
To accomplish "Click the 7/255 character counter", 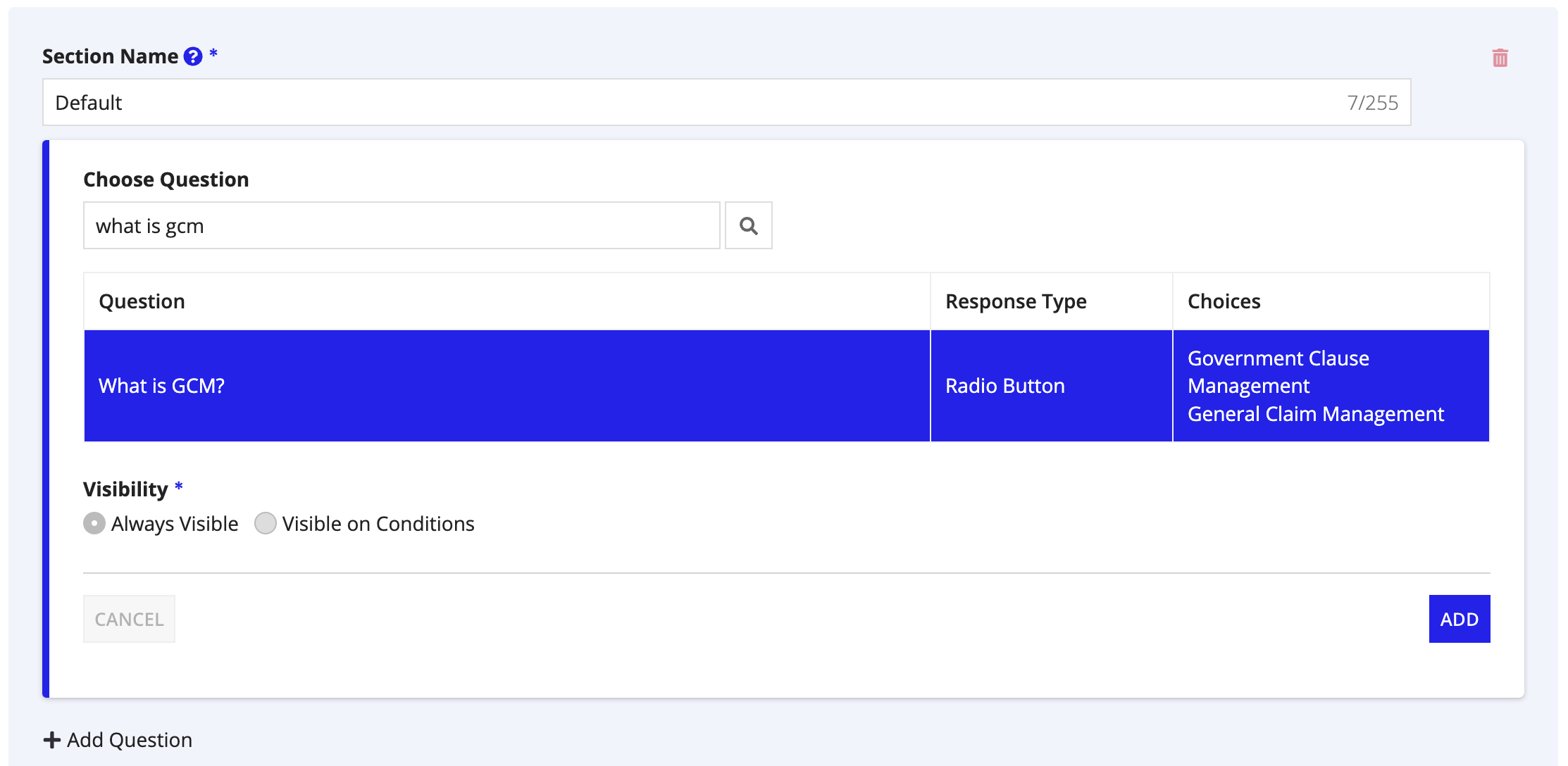I will (1372, 103).
